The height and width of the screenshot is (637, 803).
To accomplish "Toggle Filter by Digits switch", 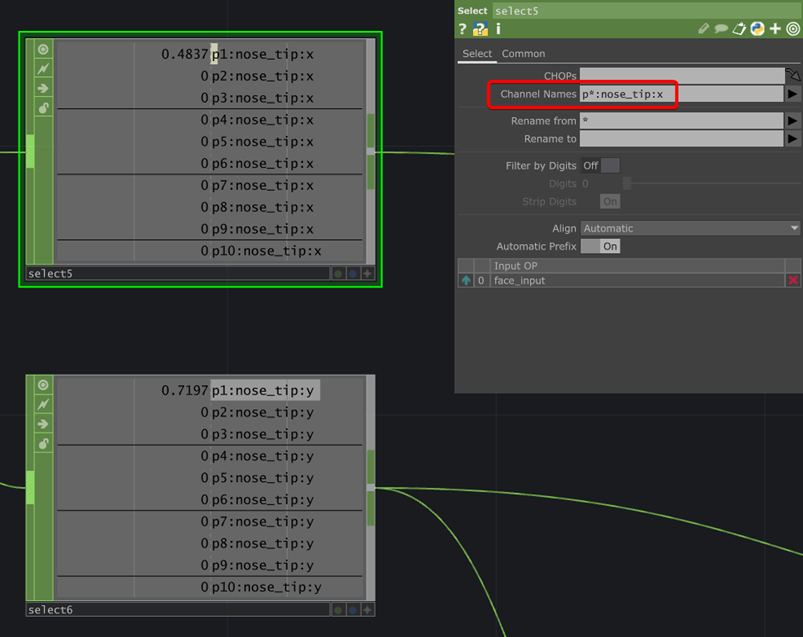I will 600,166.
